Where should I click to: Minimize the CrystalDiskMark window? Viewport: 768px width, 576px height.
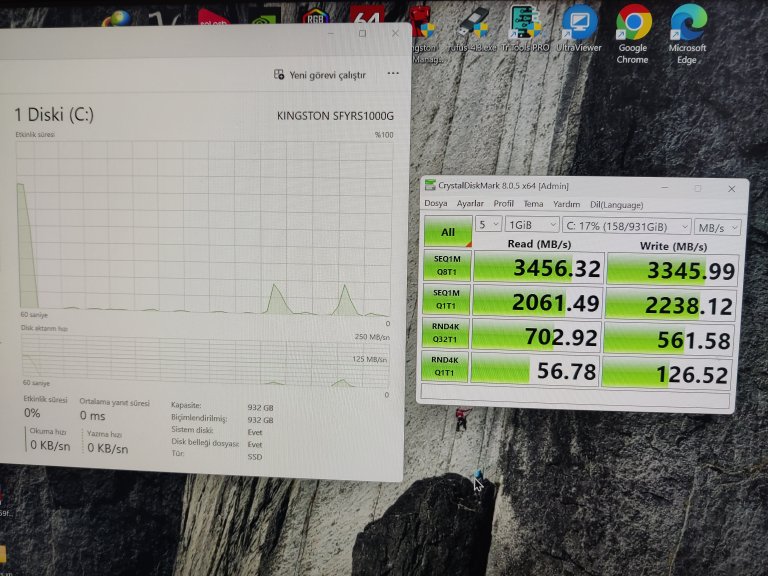pyautogui.click(x=665, y=188)
